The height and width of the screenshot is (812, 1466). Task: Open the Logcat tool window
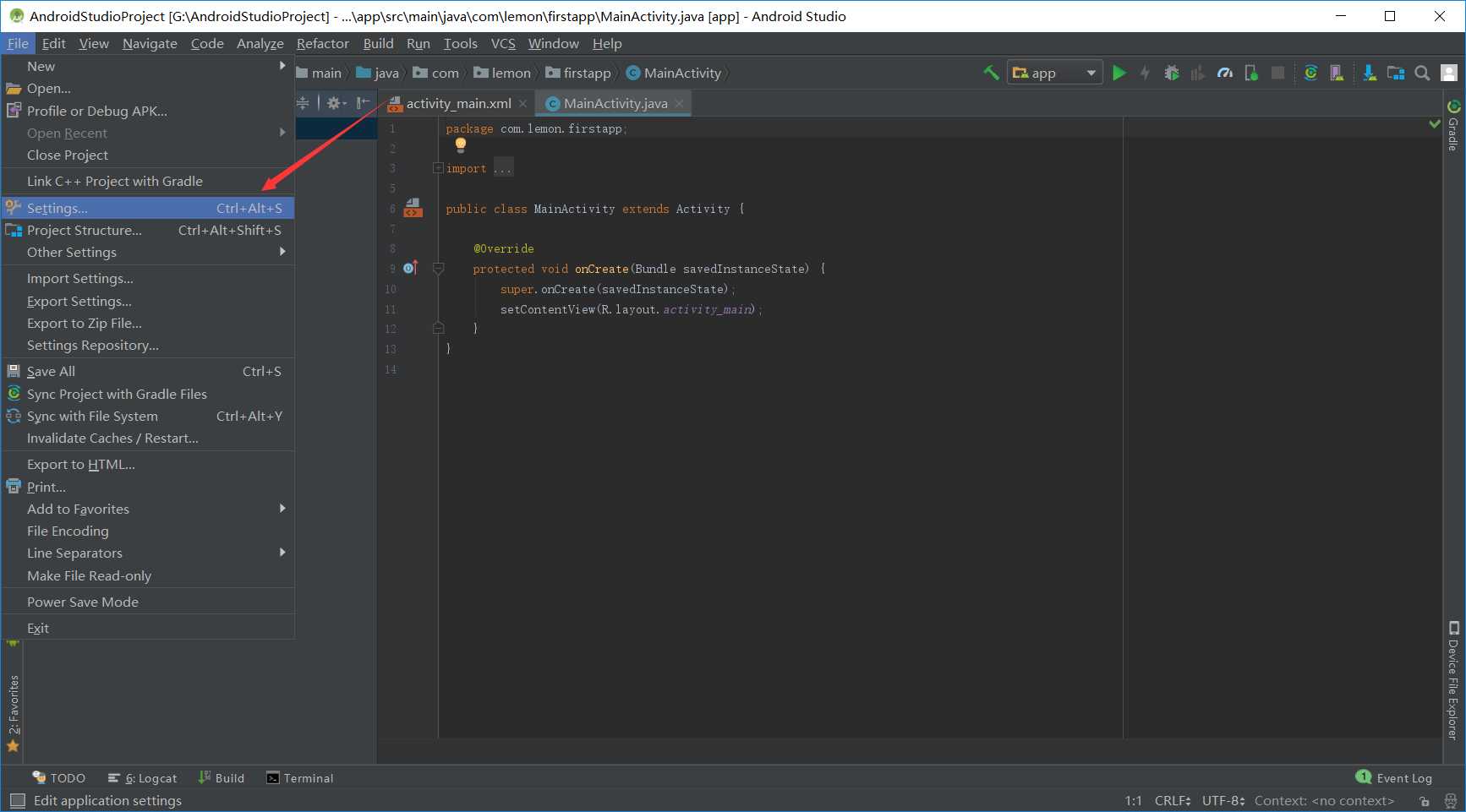pos(142,777)
